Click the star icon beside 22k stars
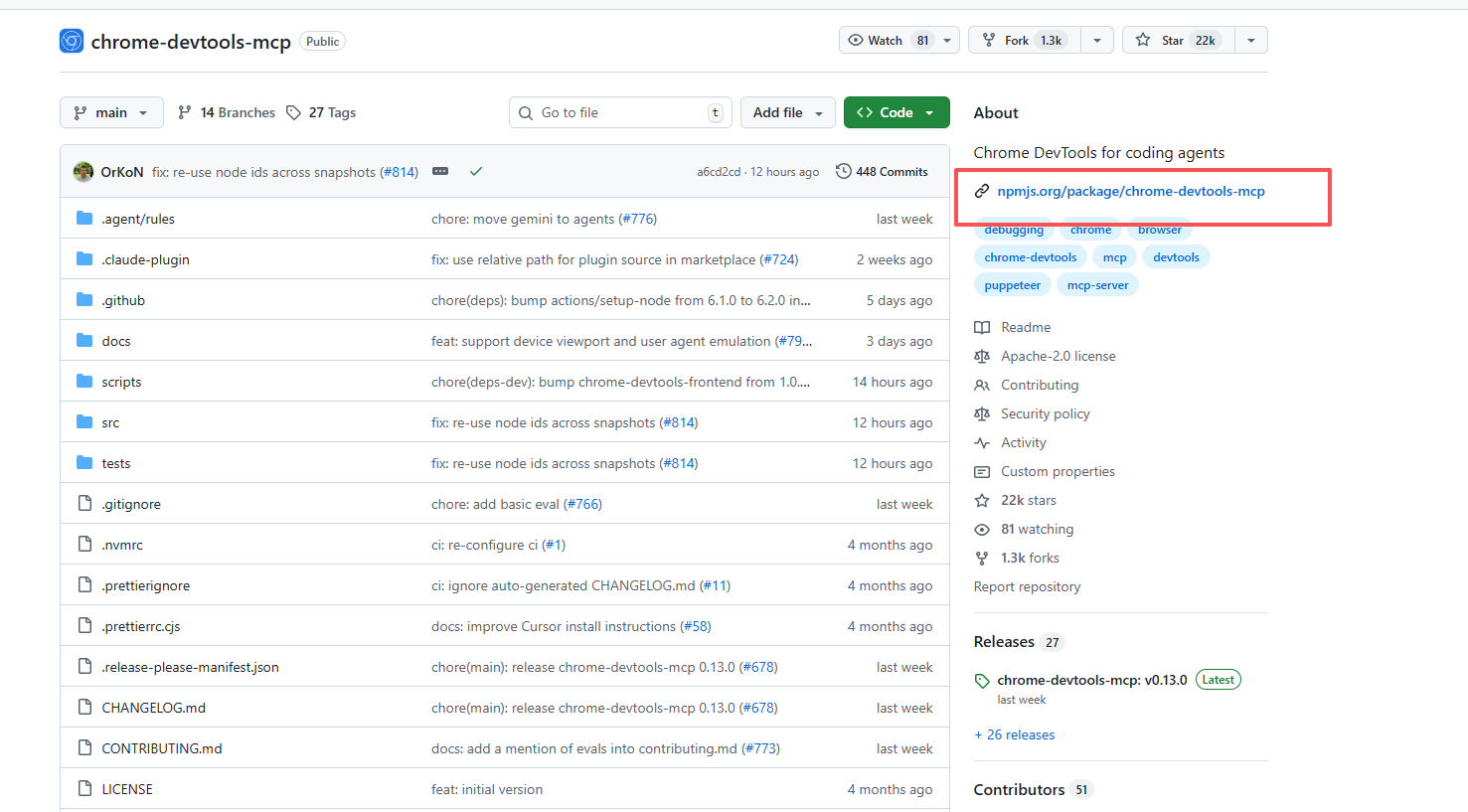This screenshot has width=1468, height=812. [982, 500]
